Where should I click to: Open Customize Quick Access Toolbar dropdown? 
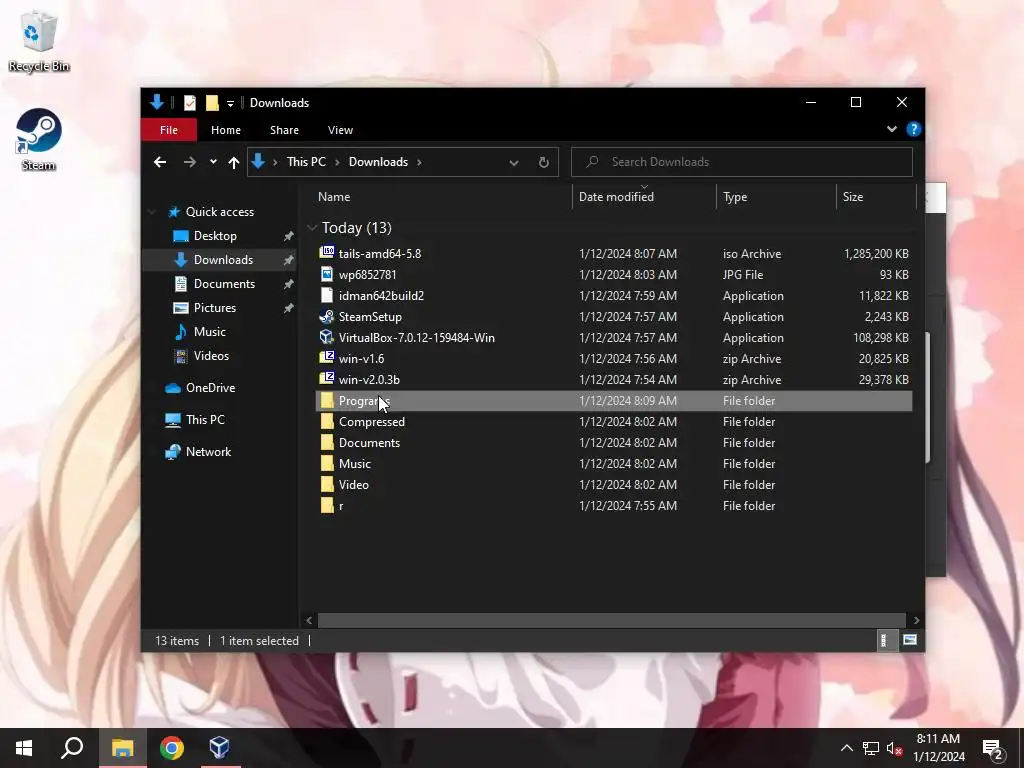(x=230, y=103)
